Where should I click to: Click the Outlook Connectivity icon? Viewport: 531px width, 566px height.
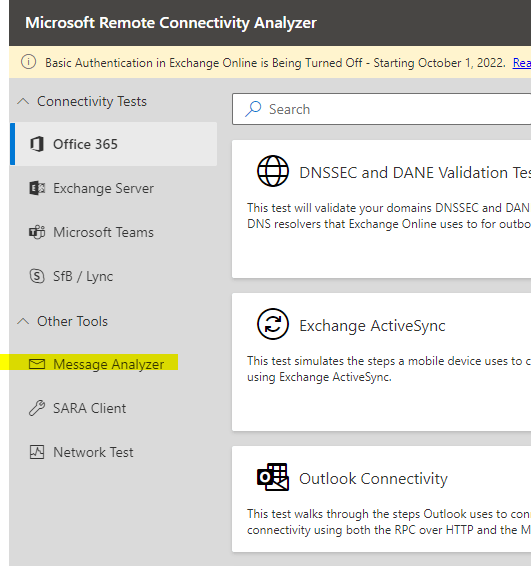click(273, 477)
